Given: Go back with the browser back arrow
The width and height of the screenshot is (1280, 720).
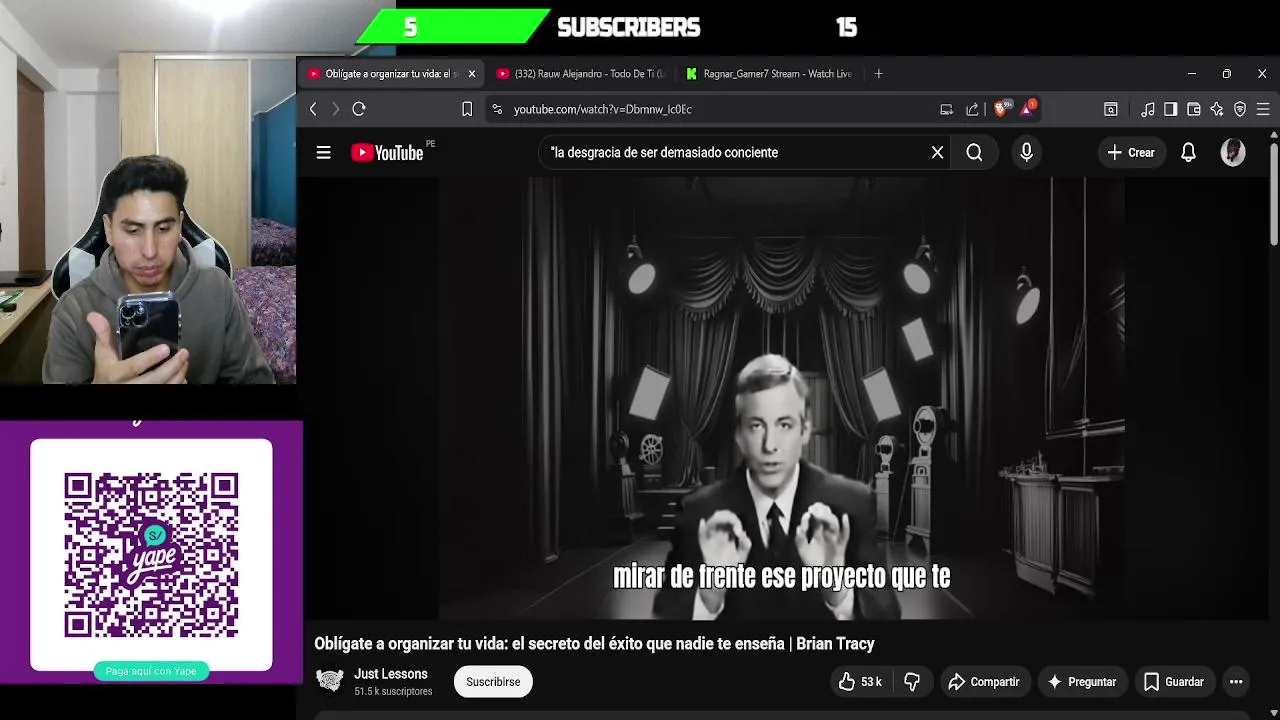Looking at the screenshot, I should (x=313, y=109).
